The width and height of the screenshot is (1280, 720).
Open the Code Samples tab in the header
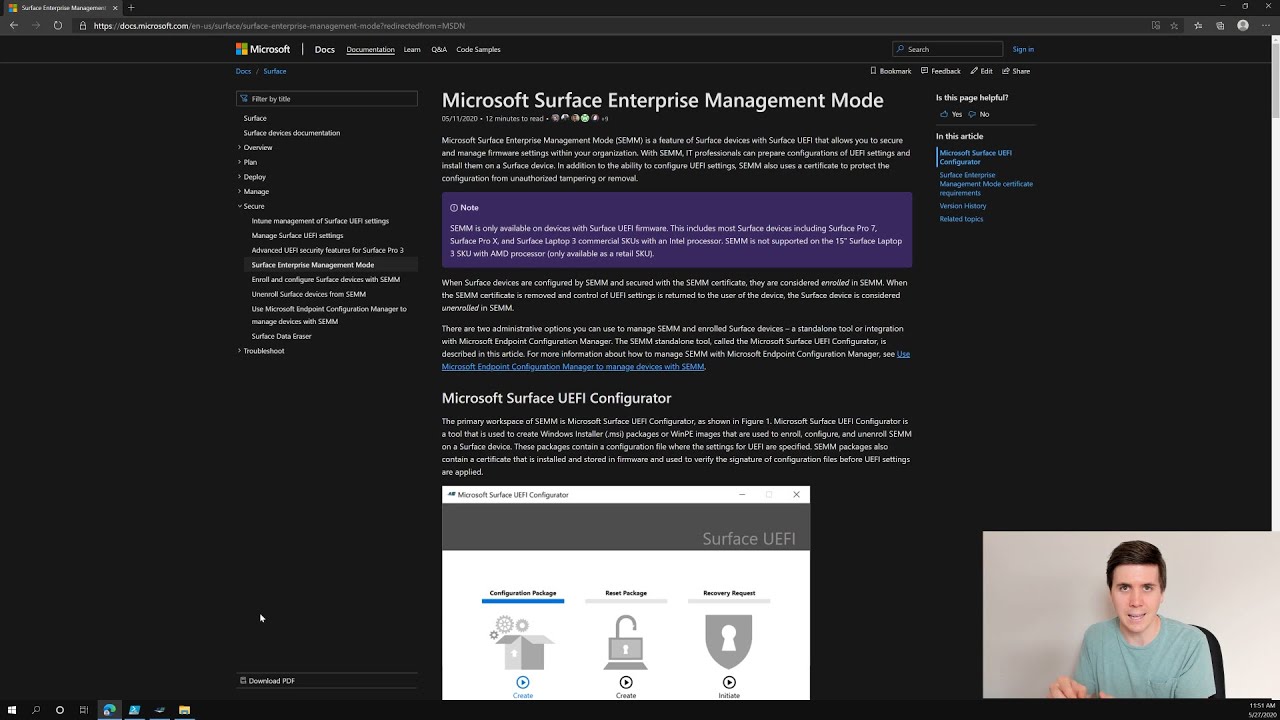pos(478,49)
